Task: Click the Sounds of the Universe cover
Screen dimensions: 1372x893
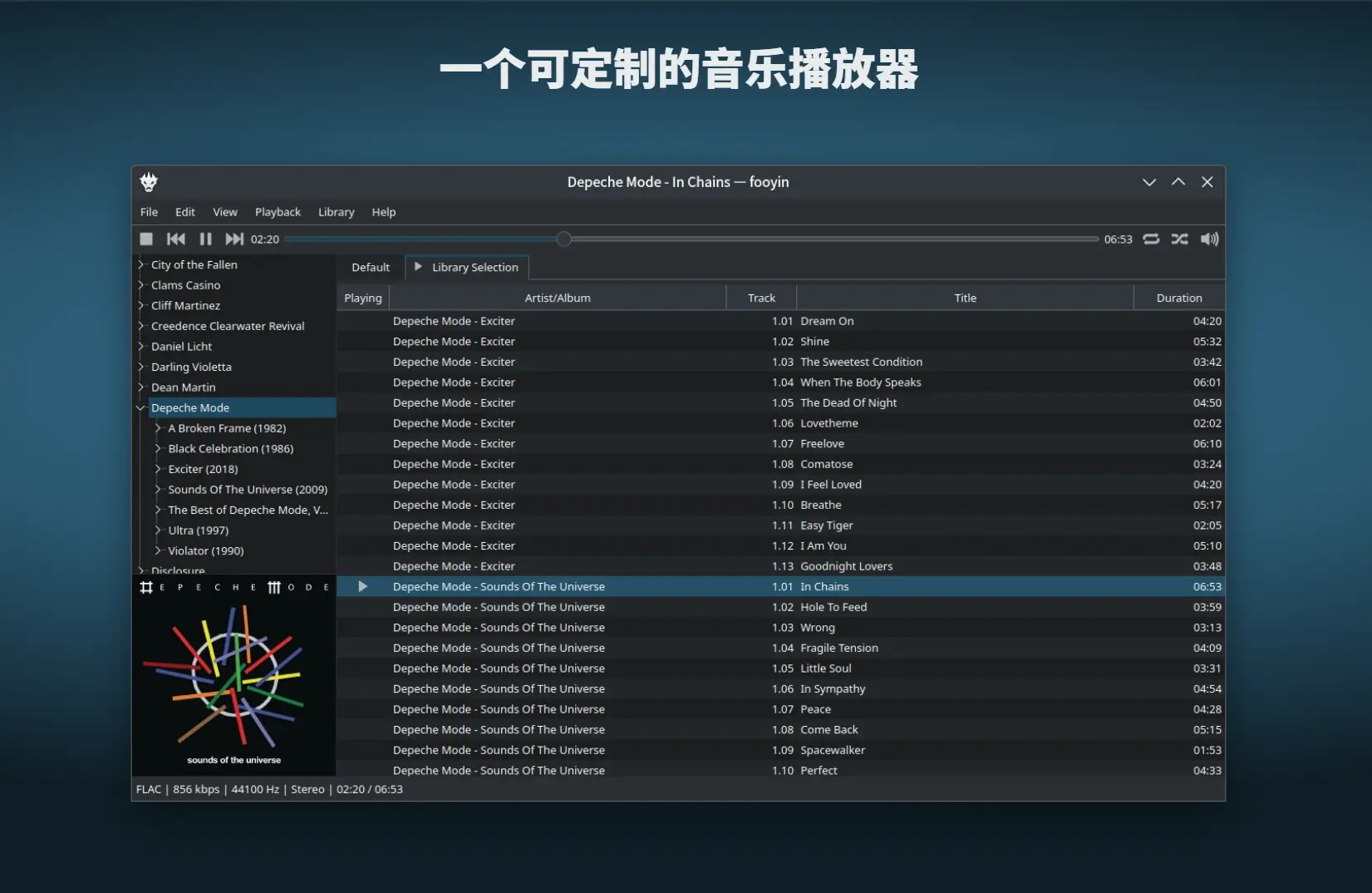Action: click(234, 675)
